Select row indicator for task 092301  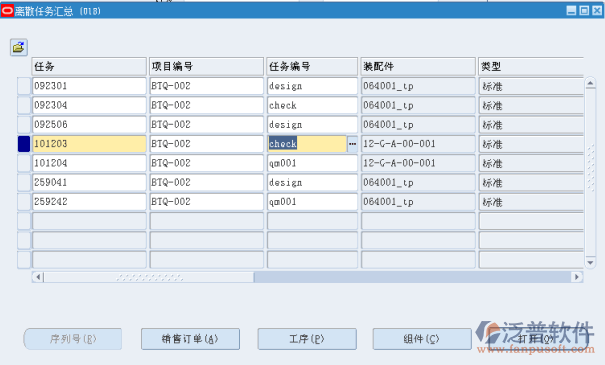coord(24,86)
